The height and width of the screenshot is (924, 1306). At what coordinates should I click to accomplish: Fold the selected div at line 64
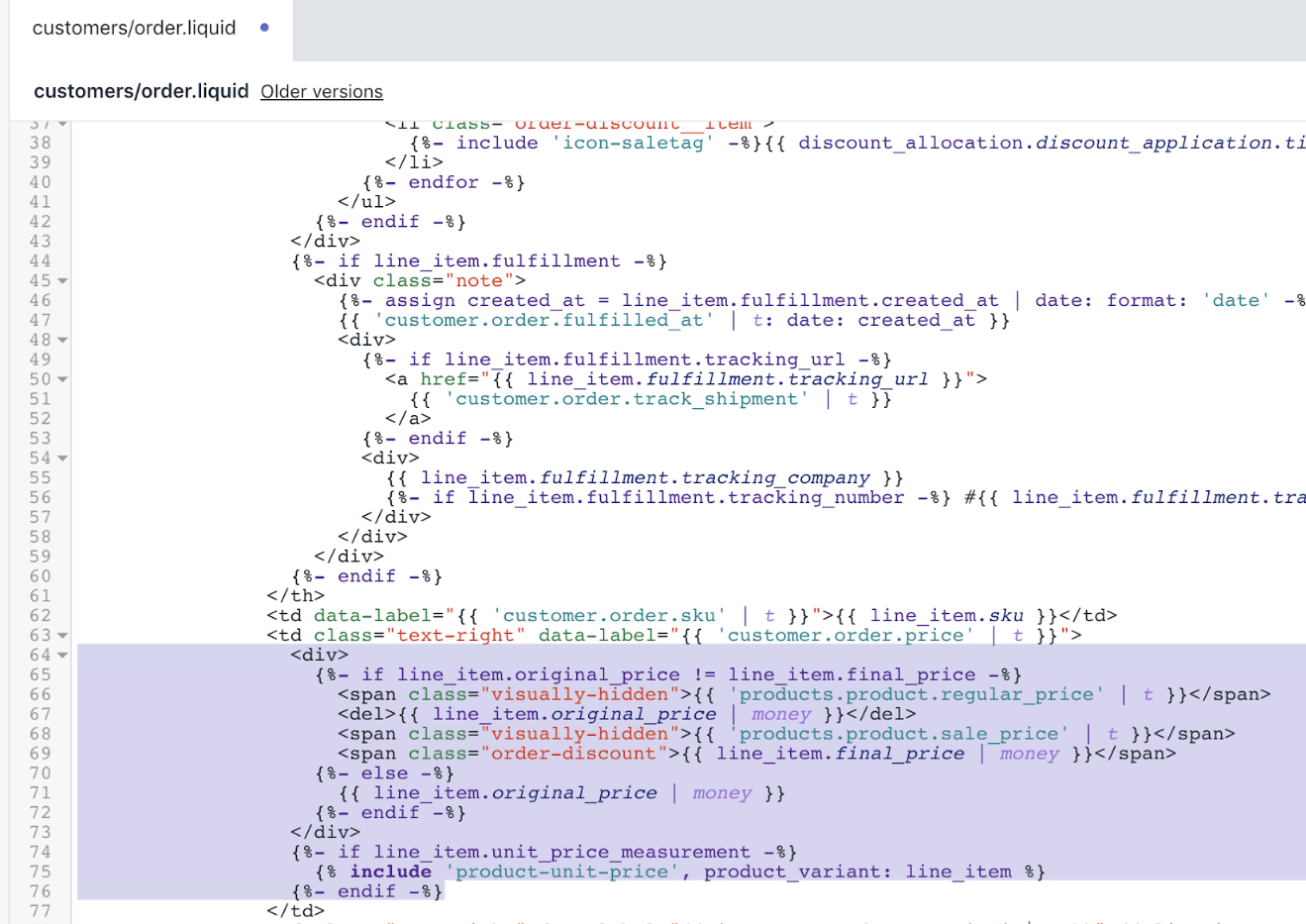[62, 656]
